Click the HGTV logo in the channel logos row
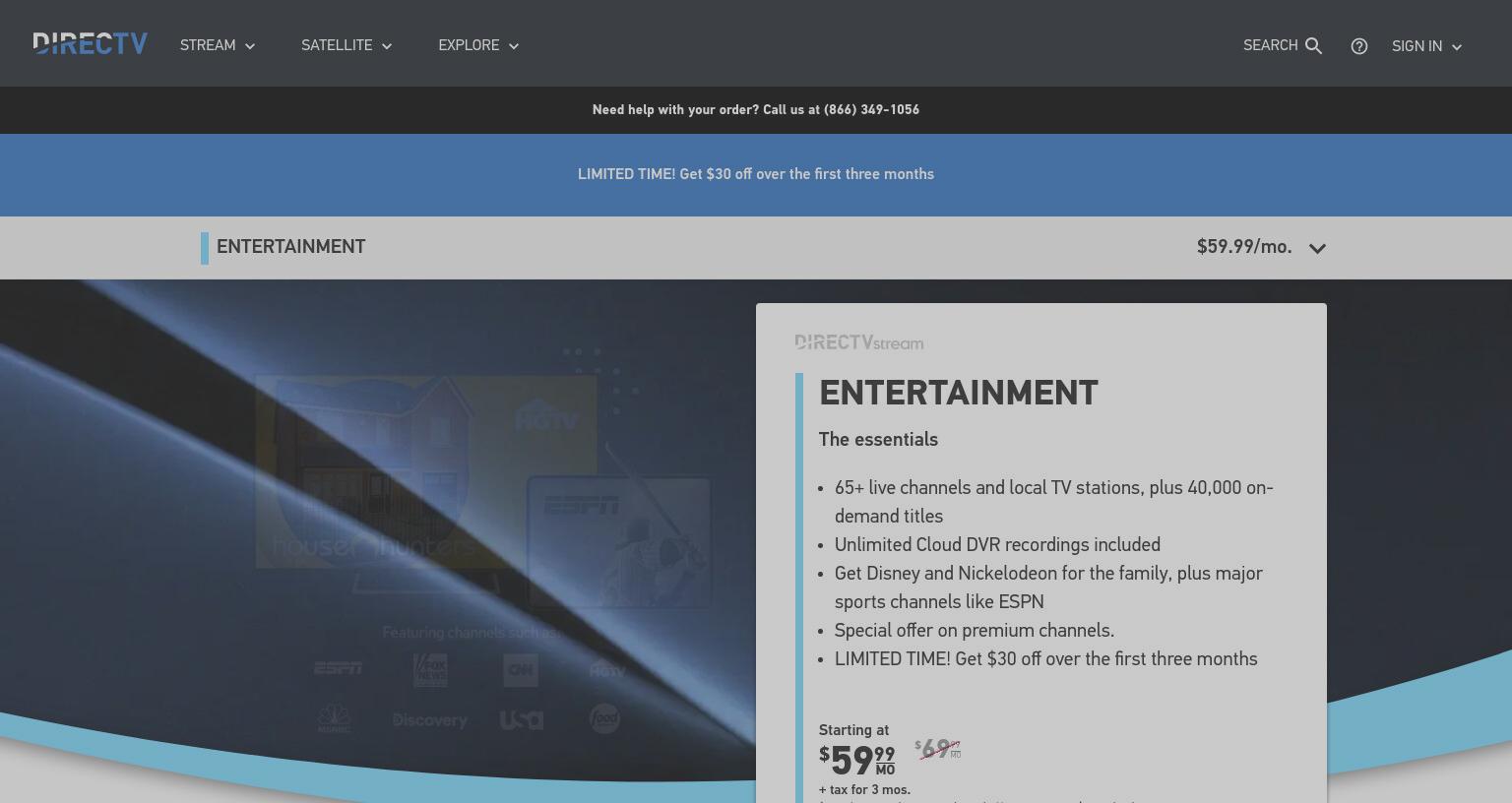Image resolution: width=1512 pixels, height=803 pixels. (607, 670)
